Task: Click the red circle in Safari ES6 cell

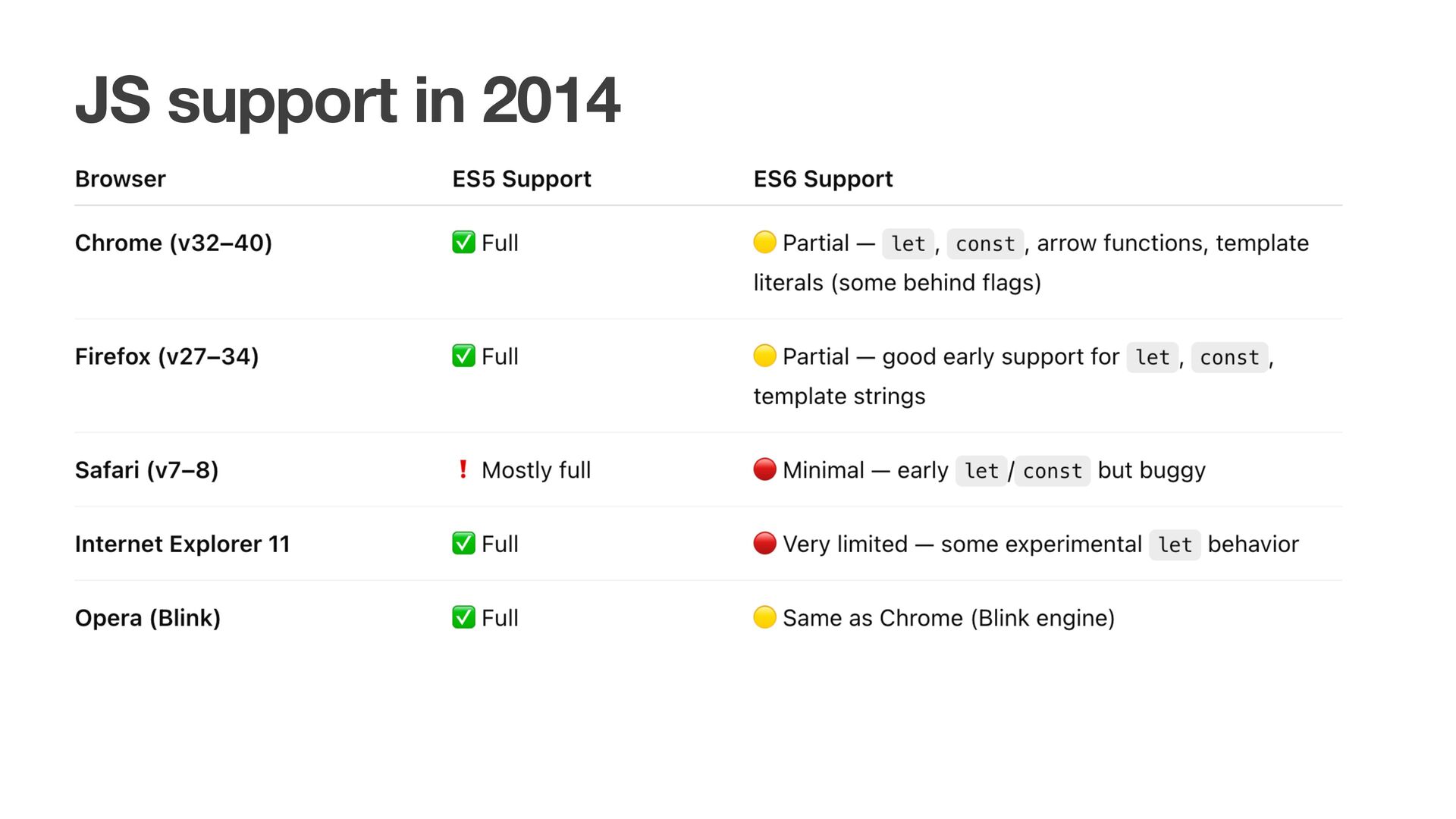Action: (764, 469)
